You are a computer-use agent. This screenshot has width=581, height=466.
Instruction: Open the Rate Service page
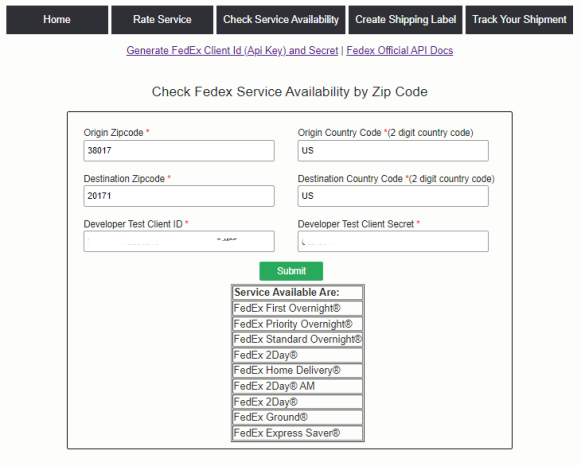coord(162,20)
